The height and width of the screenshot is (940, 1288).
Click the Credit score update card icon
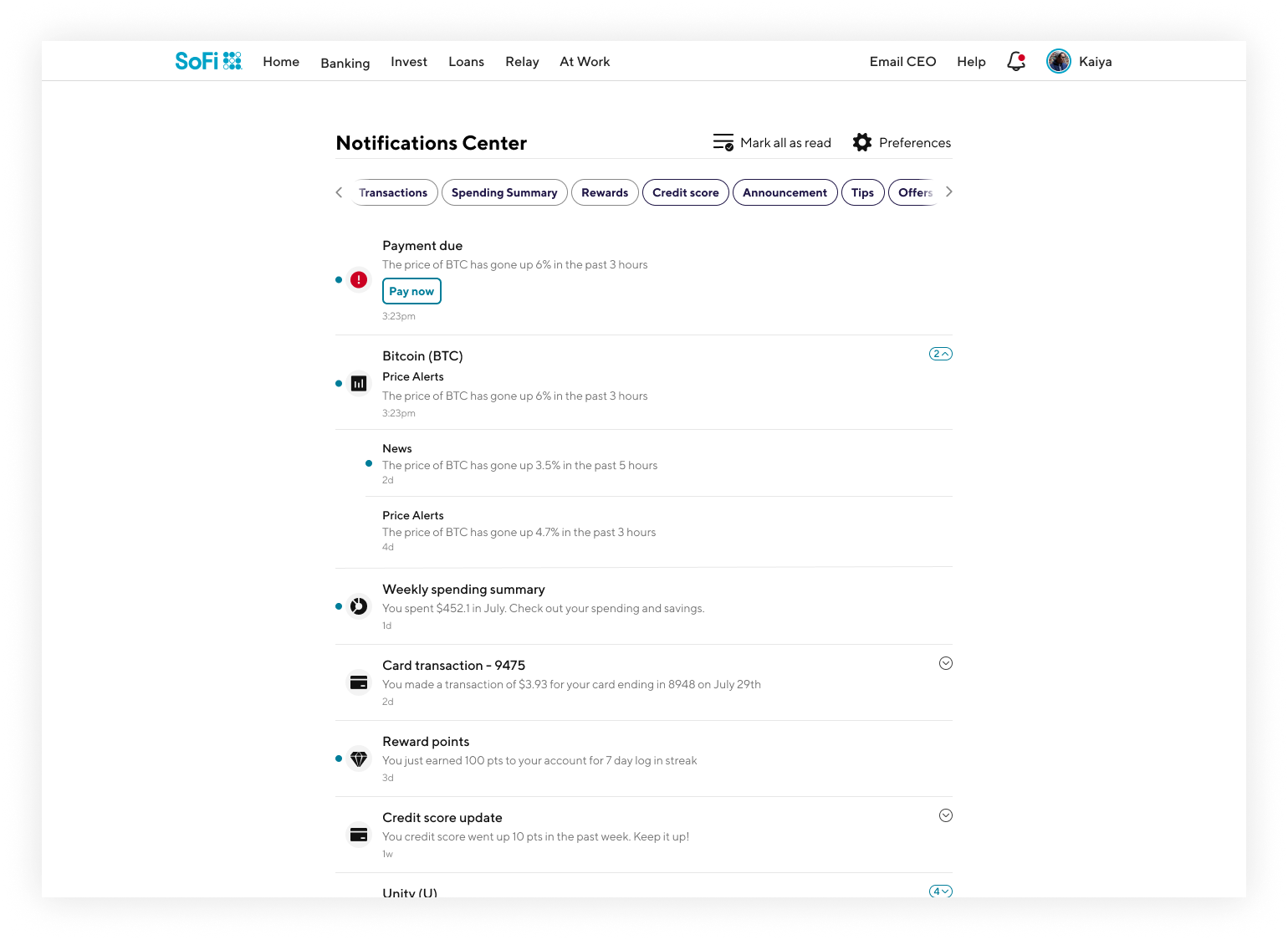[359, 835]
